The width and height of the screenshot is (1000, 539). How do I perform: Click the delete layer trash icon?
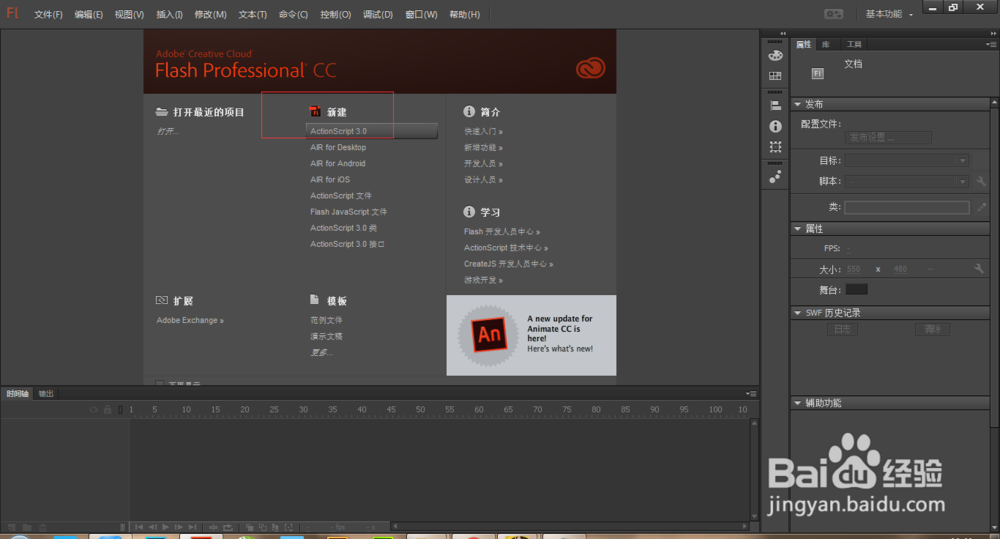tap(43, 528)
